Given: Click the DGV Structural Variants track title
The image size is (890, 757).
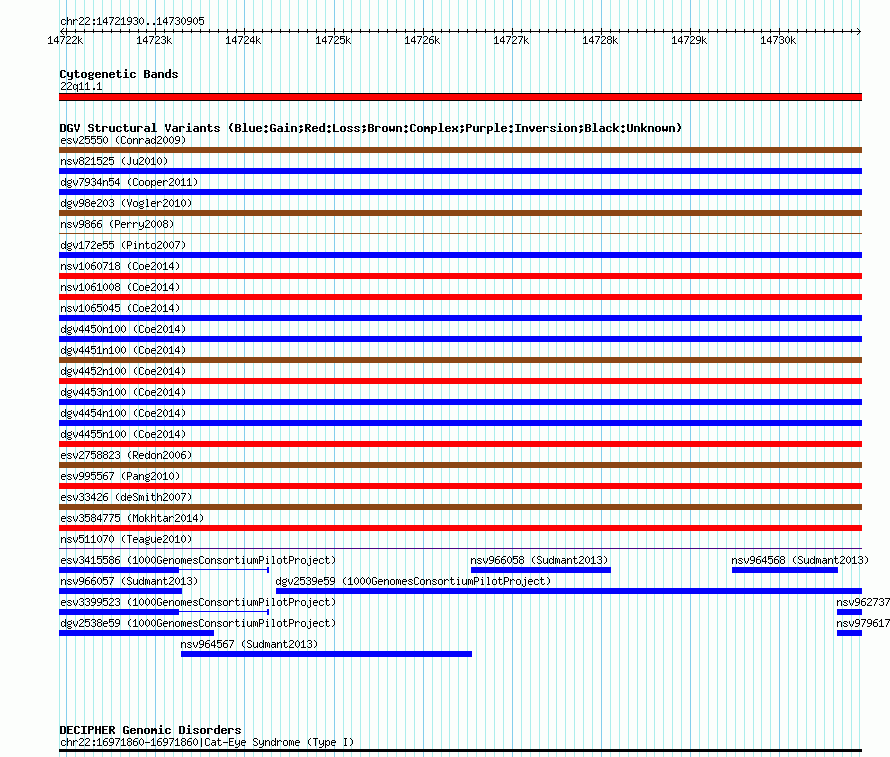Looking at the screenshot, I should point(370,128).
